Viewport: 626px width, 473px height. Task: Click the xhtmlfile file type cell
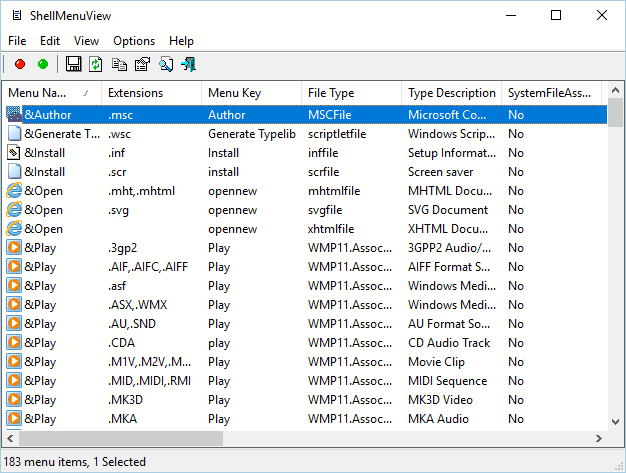coord(331,229)
